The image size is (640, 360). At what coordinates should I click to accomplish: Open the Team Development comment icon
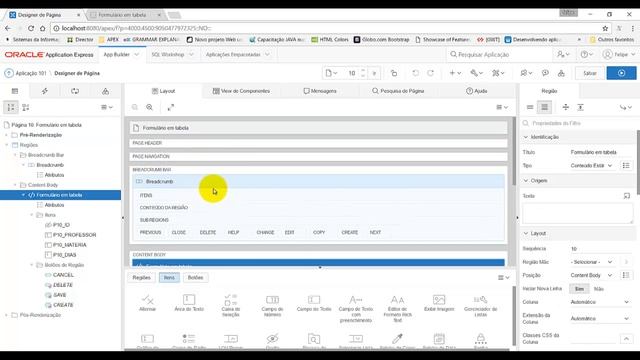point(526,73)
